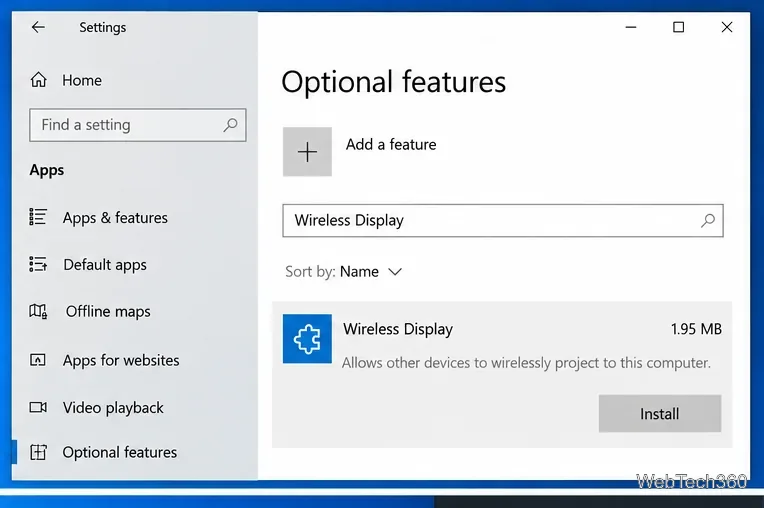
Task: Click the plus Add a feature button
Action: [x=307, y=152]
